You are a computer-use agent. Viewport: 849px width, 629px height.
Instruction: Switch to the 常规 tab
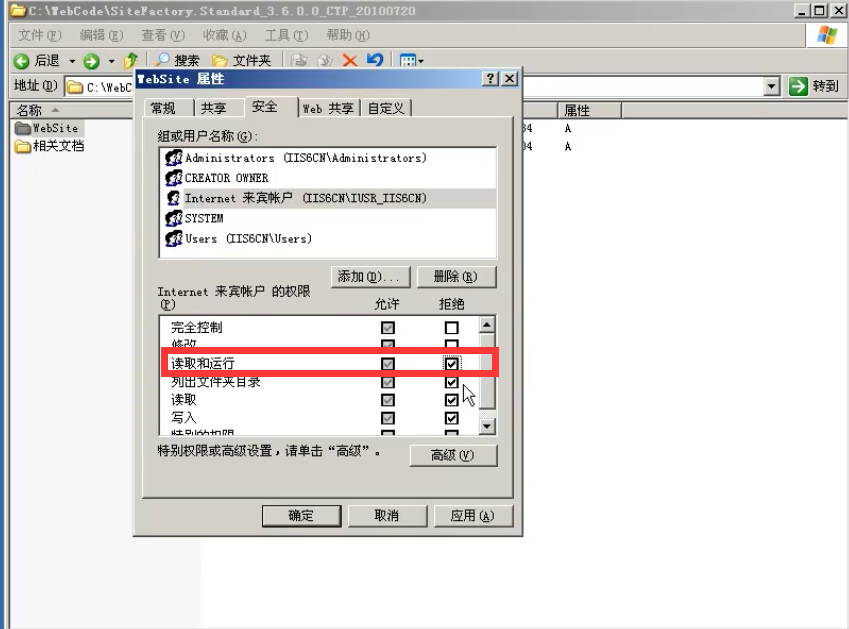[x=163, y=108]
